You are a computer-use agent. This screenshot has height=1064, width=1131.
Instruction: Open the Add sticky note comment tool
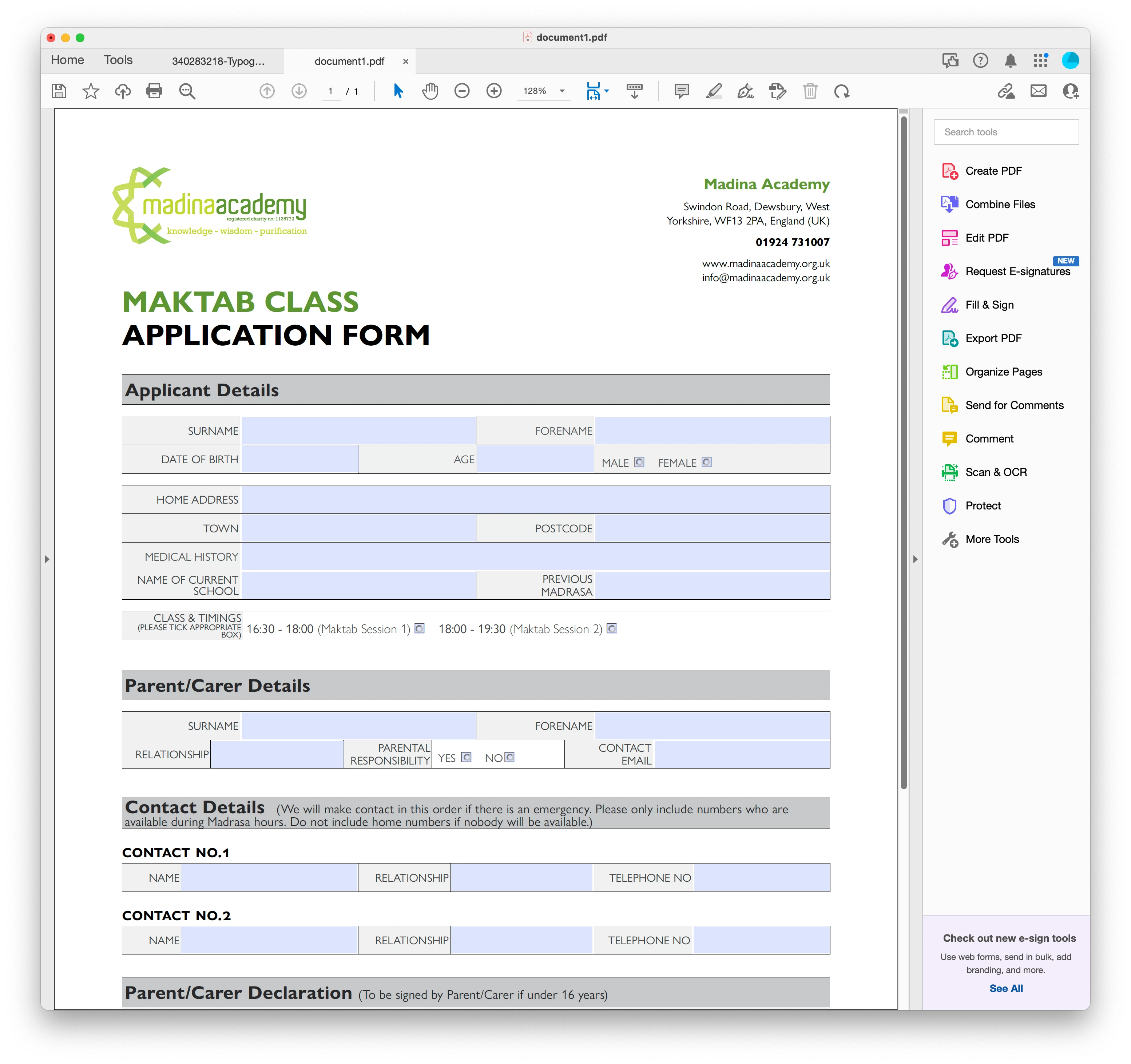(x=682, y=91)
